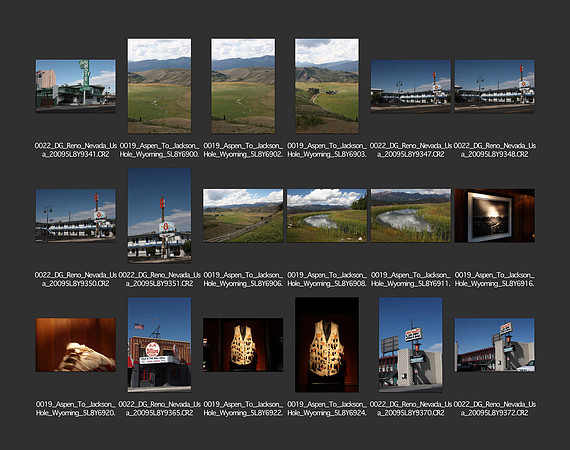Select filename ending 5L8Y9372.CR2
Screen dimensions: 570x450
click(494, 409)
